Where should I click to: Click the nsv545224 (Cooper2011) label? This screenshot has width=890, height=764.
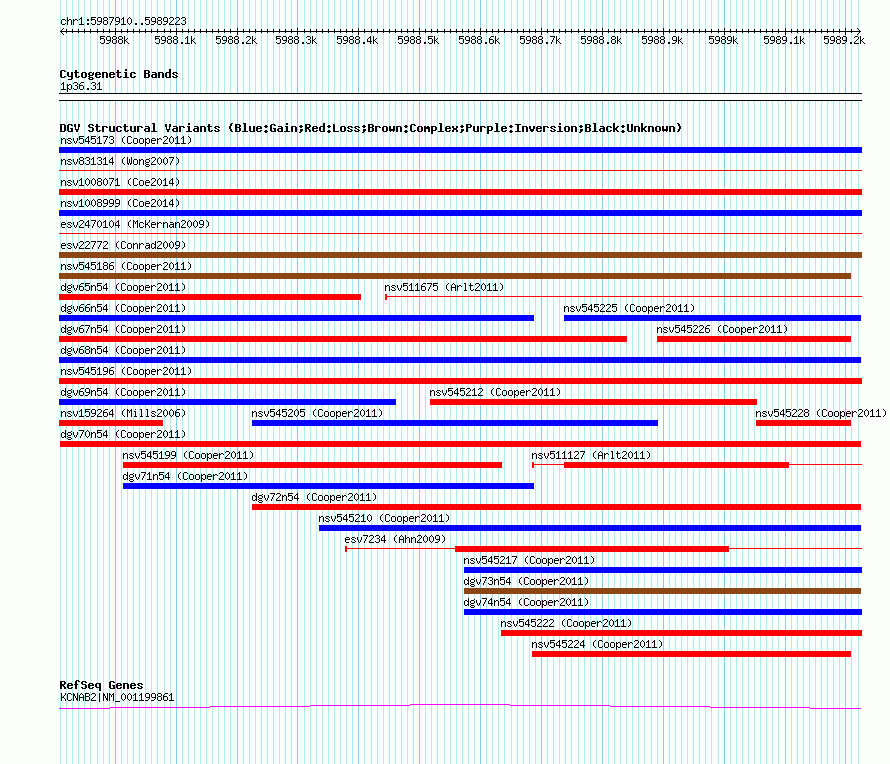pos(597,644)
